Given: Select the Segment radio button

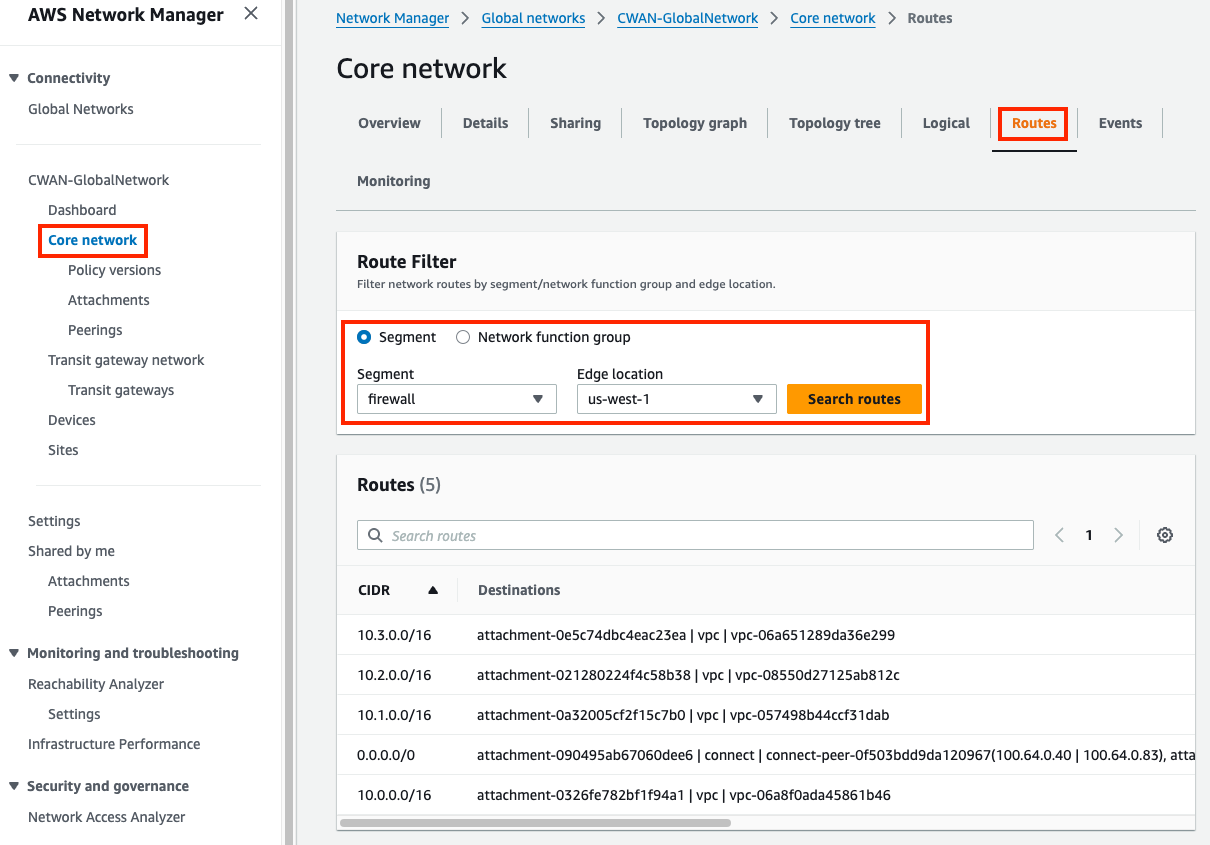Looking at the screenshot, I should (364, 337).
